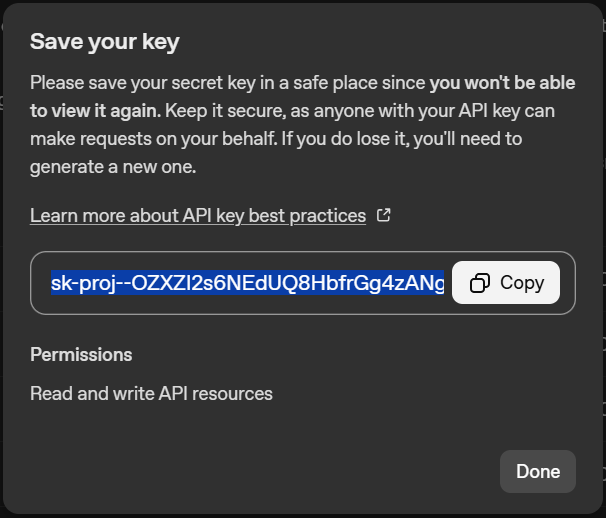The width and height of the screenshot is (606, 518).
Task: Click the copy icon beside the key
Action: point(479,283)
